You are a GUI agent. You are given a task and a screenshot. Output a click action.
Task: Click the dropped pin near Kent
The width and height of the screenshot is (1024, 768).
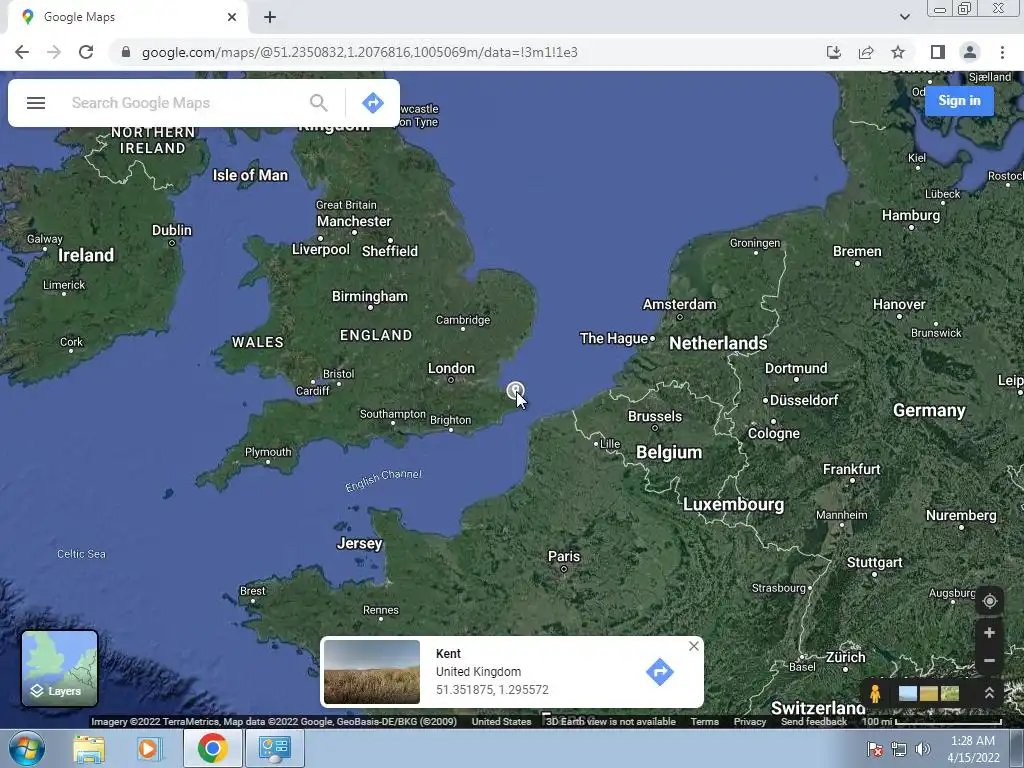(515, 391)
